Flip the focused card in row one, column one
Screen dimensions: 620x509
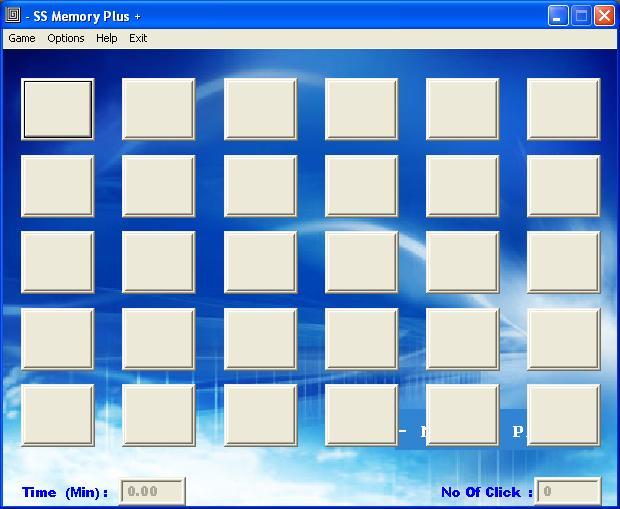pos(58,109)
